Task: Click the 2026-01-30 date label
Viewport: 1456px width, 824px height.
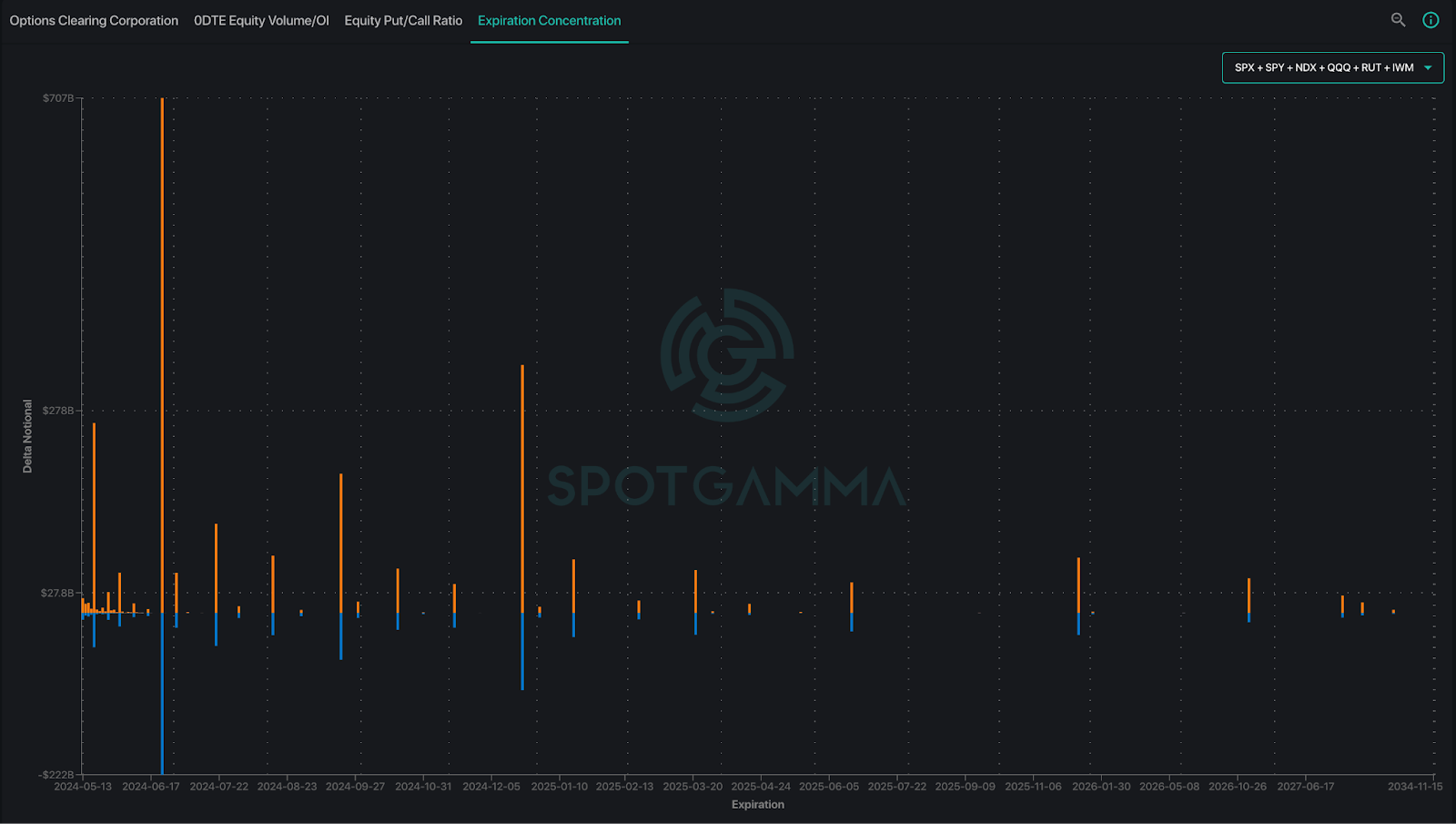Action: click(1101, 787)
